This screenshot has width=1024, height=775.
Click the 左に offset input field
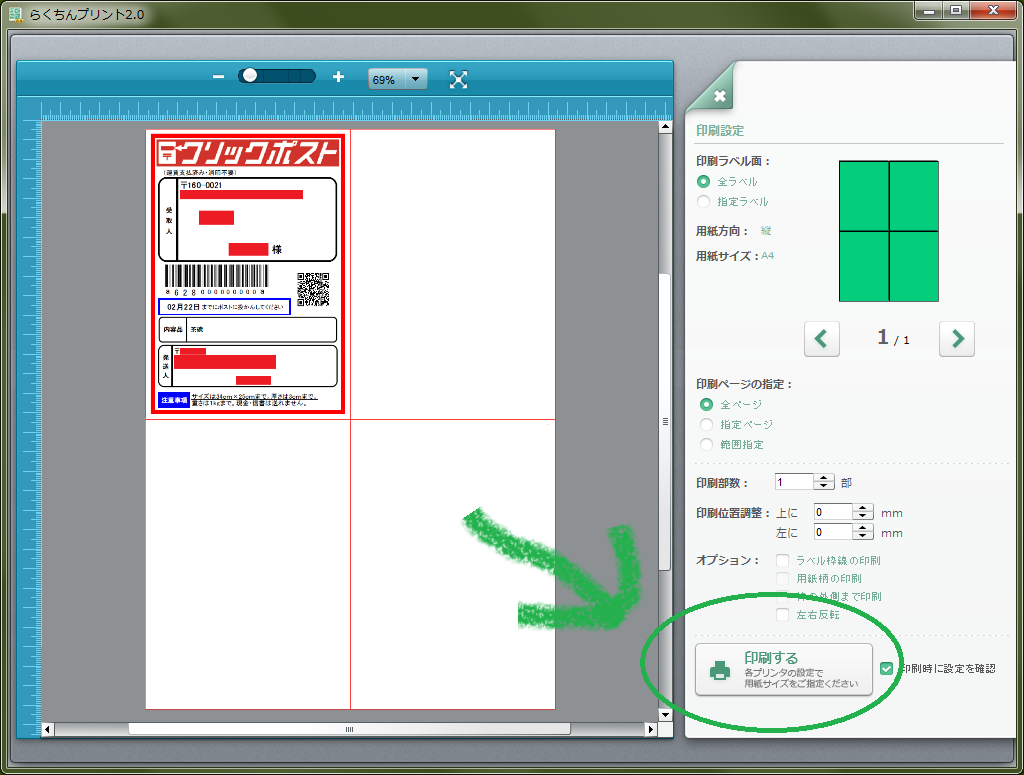pos(833,532)
